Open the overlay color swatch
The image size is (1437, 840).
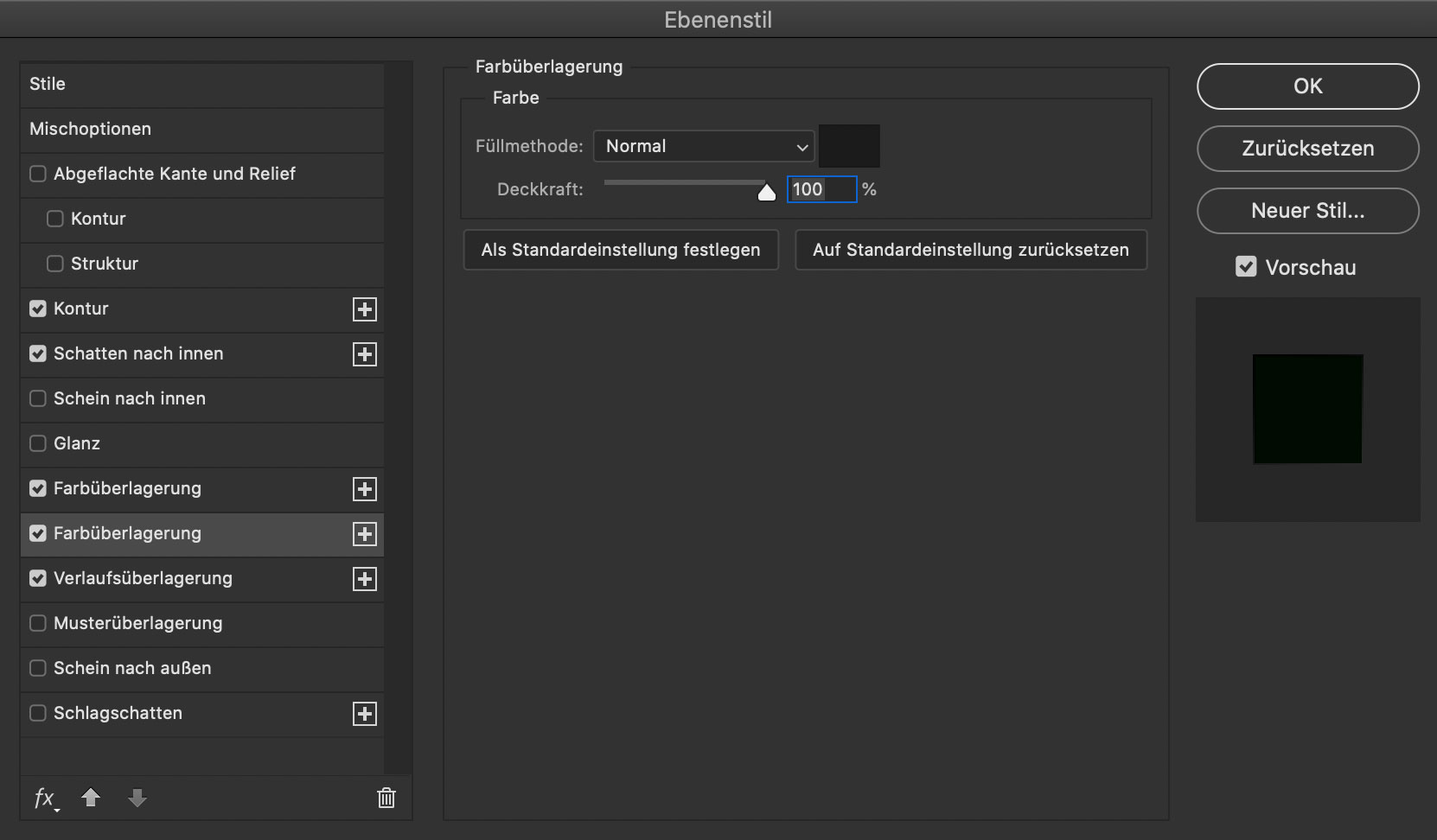tap(849, 146)
